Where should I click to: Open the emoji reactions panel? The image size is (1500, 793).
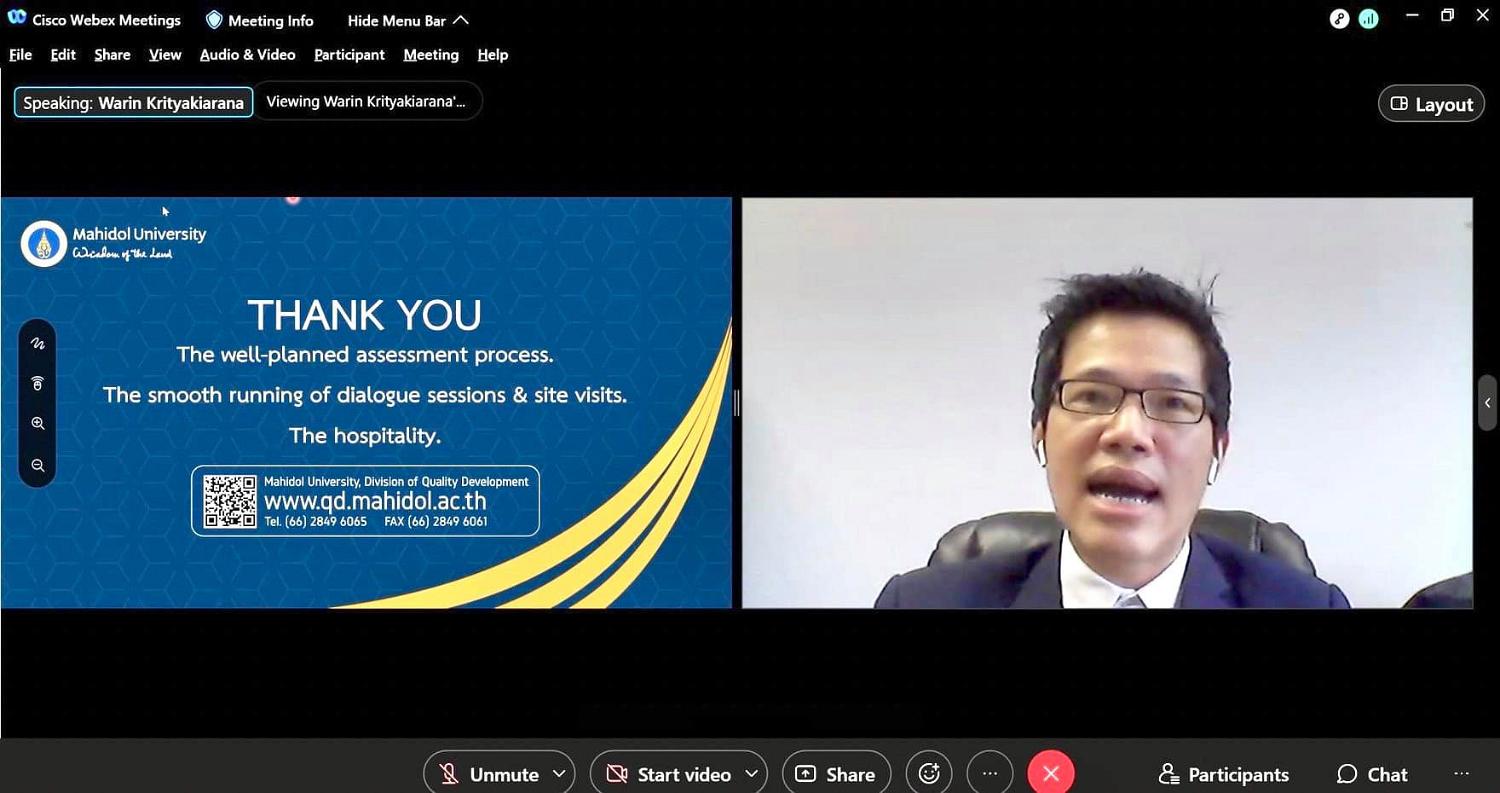(x=929, y=774)
